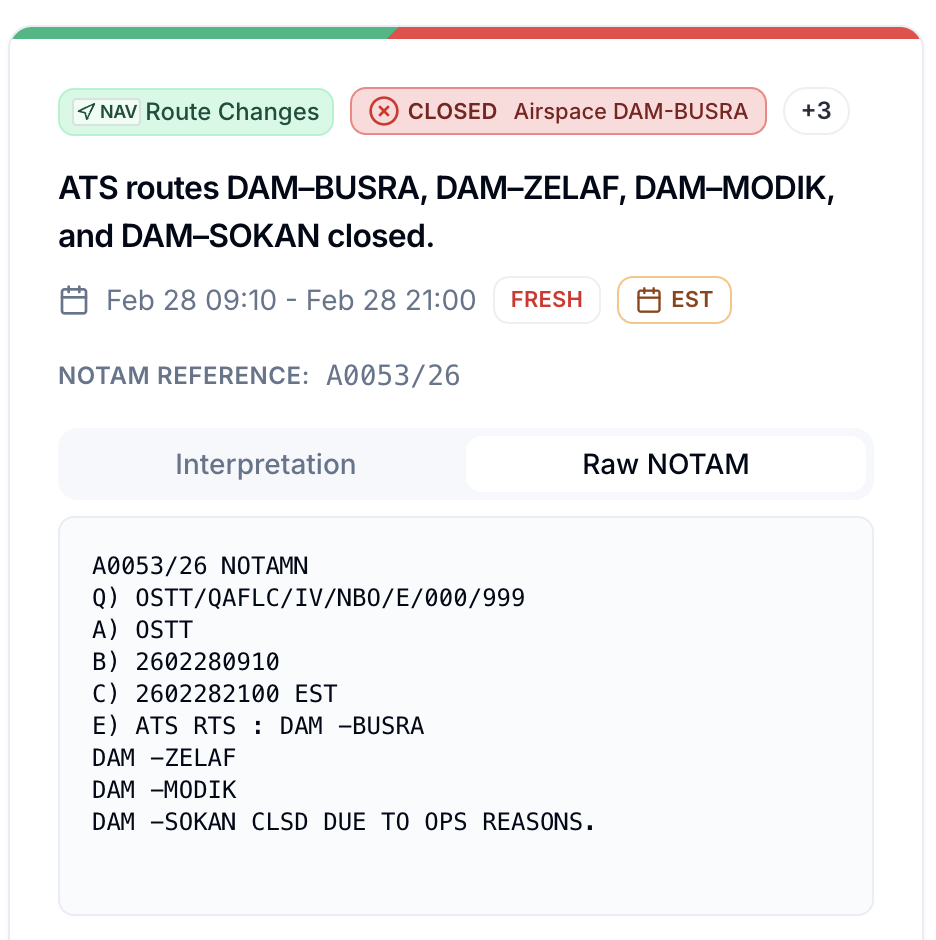
Task: Click the navigation arrow icon beside NAV
Action: click(87, 111)
